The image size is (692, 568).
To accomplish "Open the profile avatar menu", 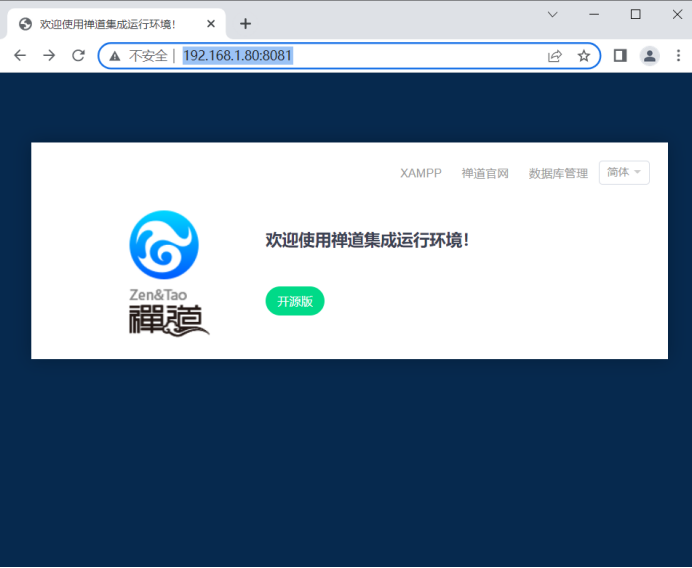I will coord(650,56).
